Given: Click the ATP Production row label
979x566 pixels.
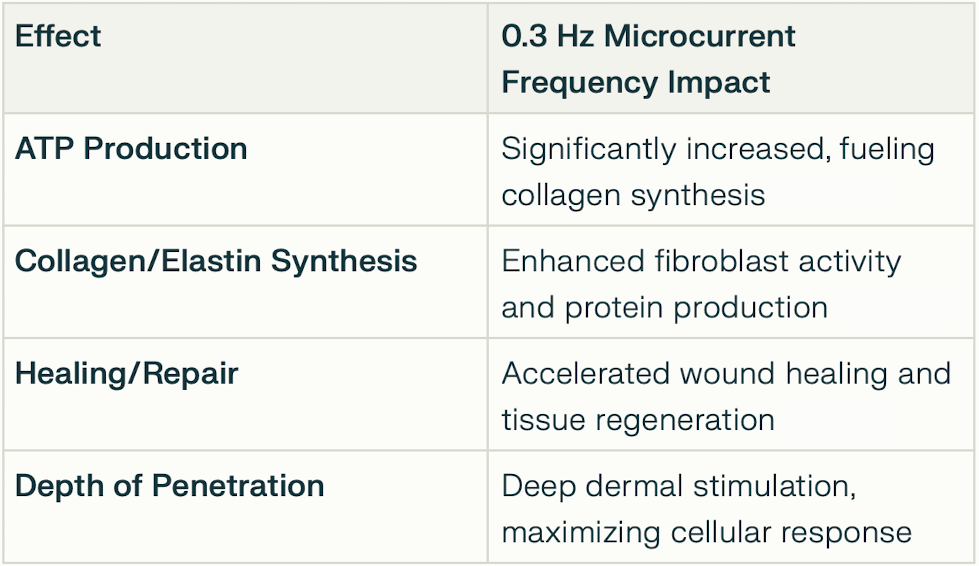Looking at the screenshot, I should pos(131,149).
